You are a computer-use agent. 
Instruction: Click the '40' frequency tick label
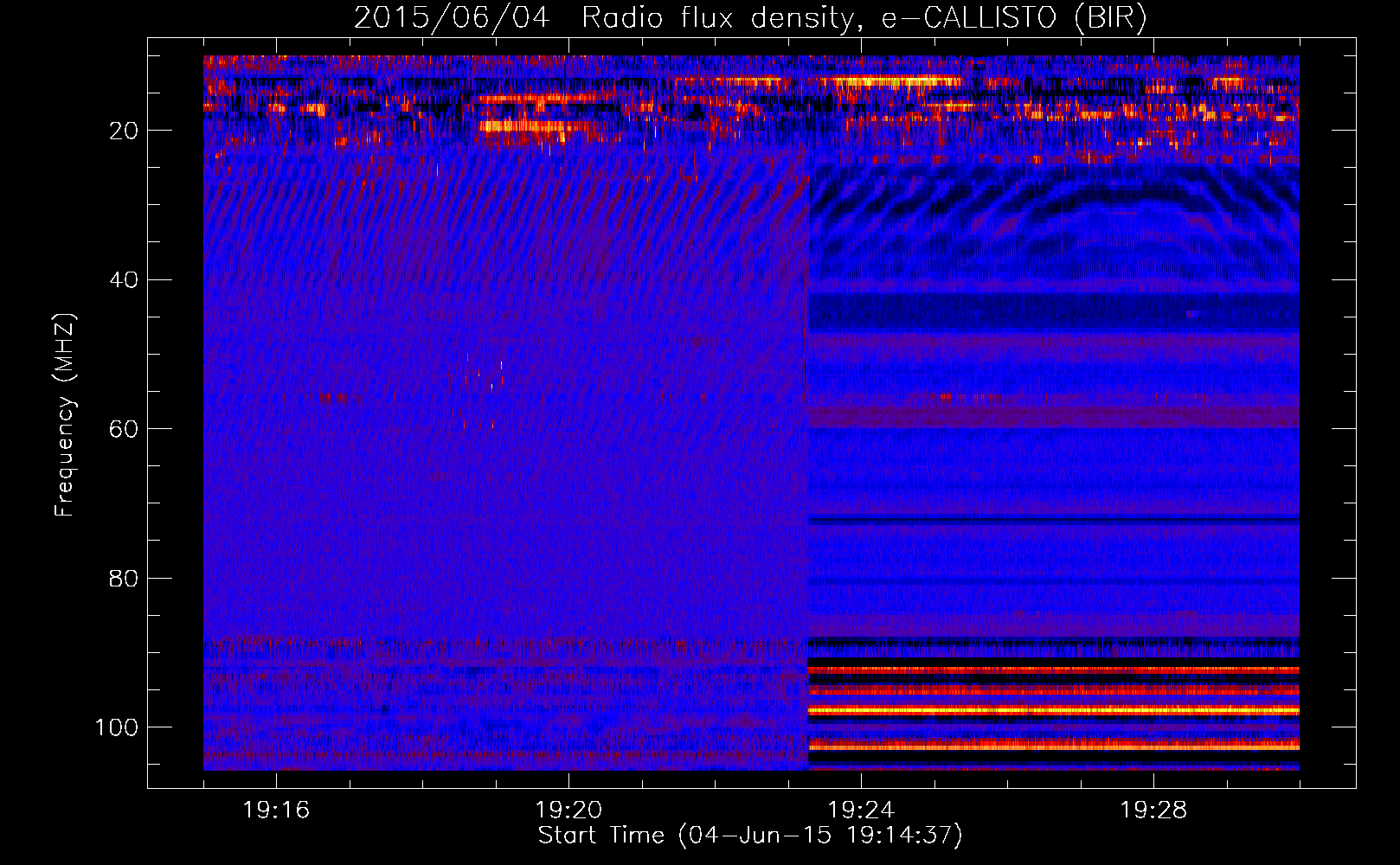point(125,280)
